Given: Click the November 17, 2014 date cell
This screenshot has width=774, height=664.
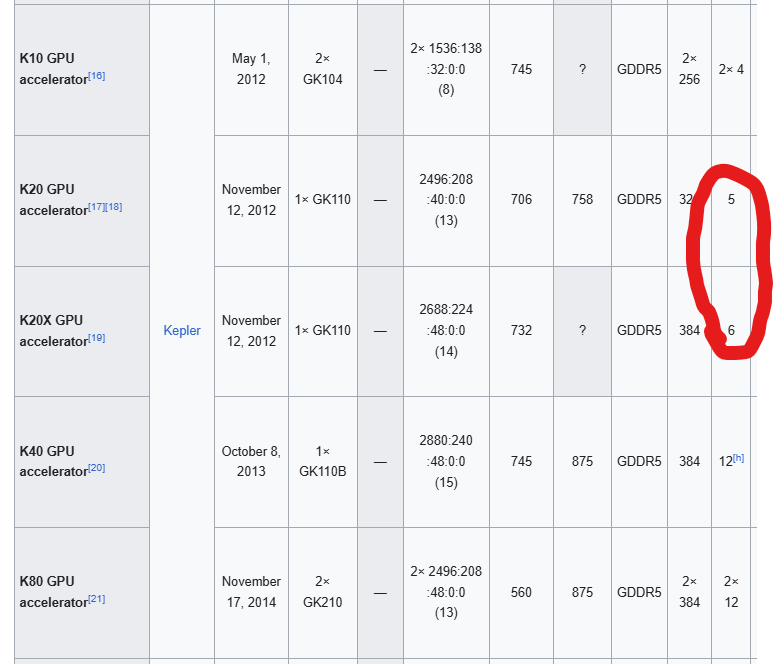Looking at the screenshot, I should [251, 592].
